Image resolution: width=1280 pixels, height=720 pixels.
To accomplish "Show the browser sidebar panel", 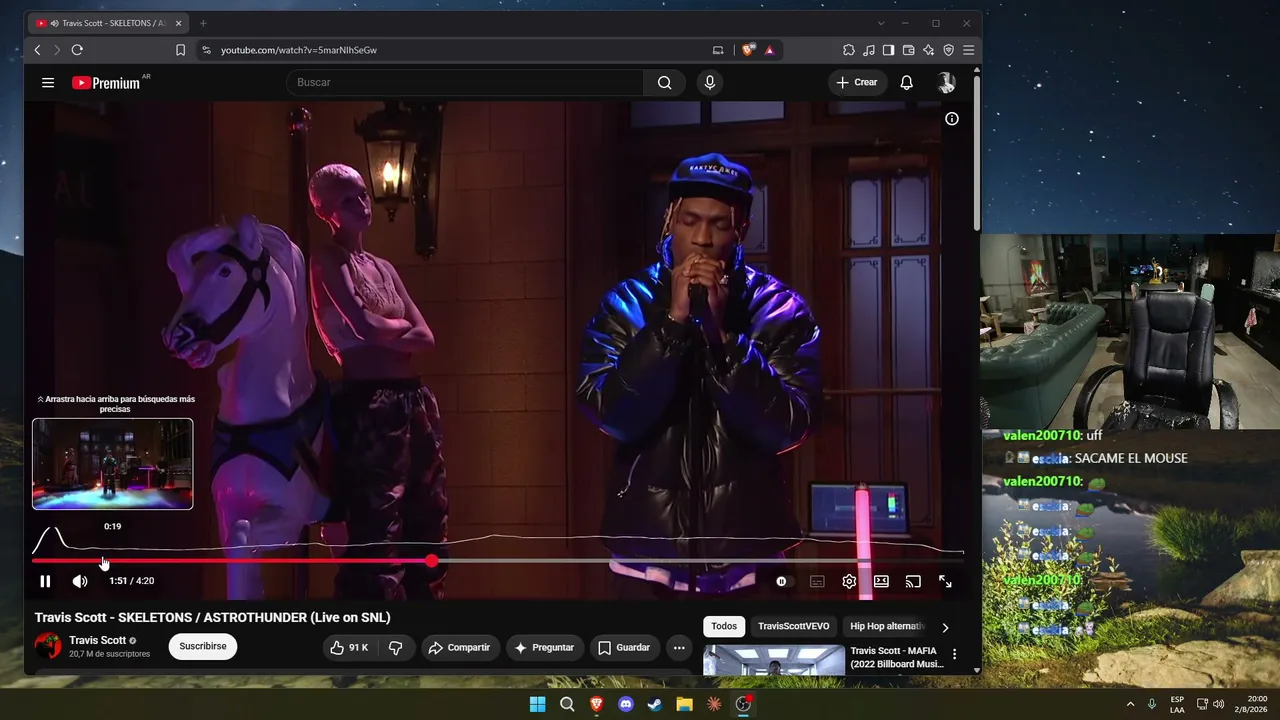I will (x=888, y=50).
